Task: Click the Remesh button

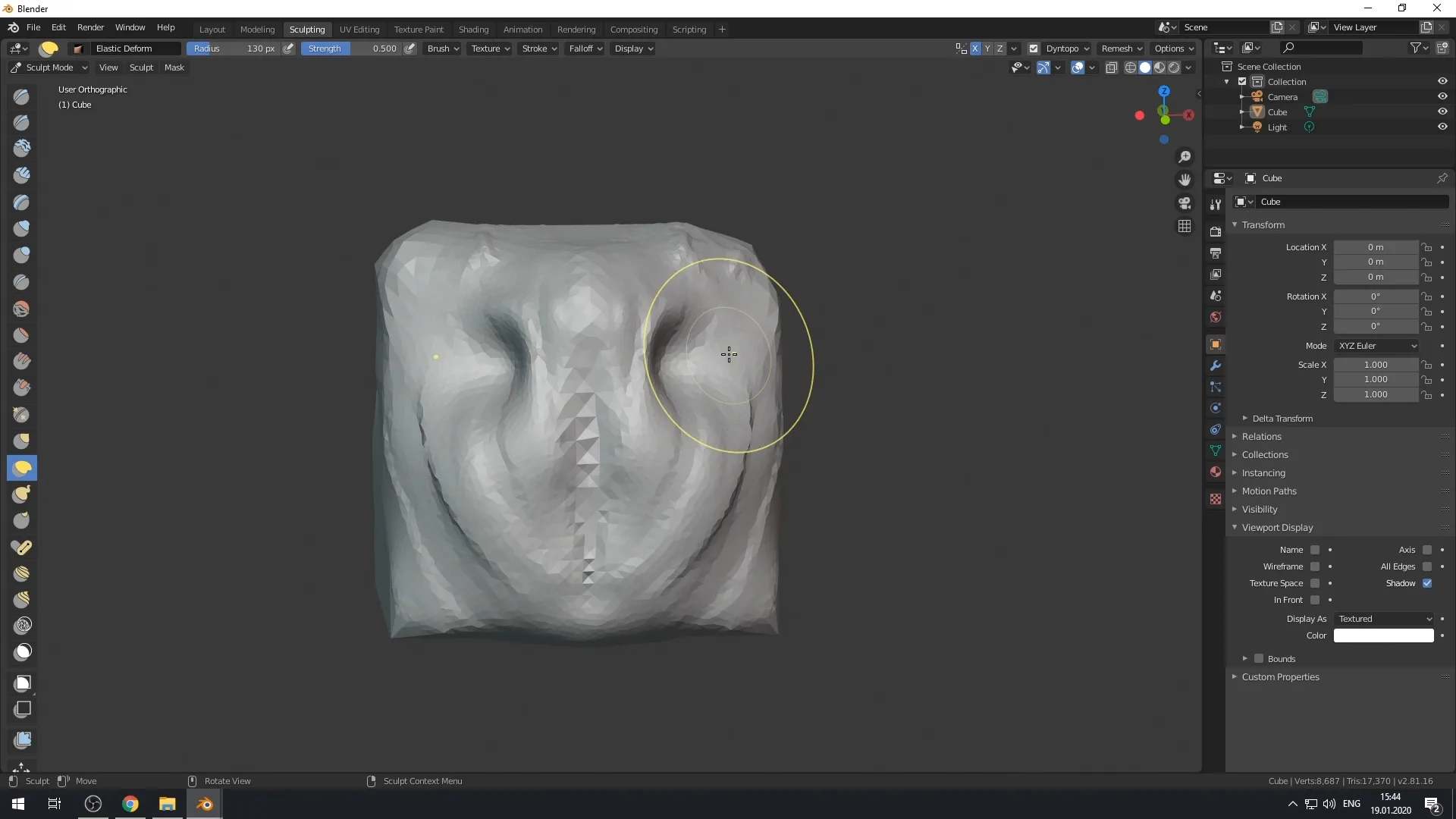Action: click(1117, 48)
